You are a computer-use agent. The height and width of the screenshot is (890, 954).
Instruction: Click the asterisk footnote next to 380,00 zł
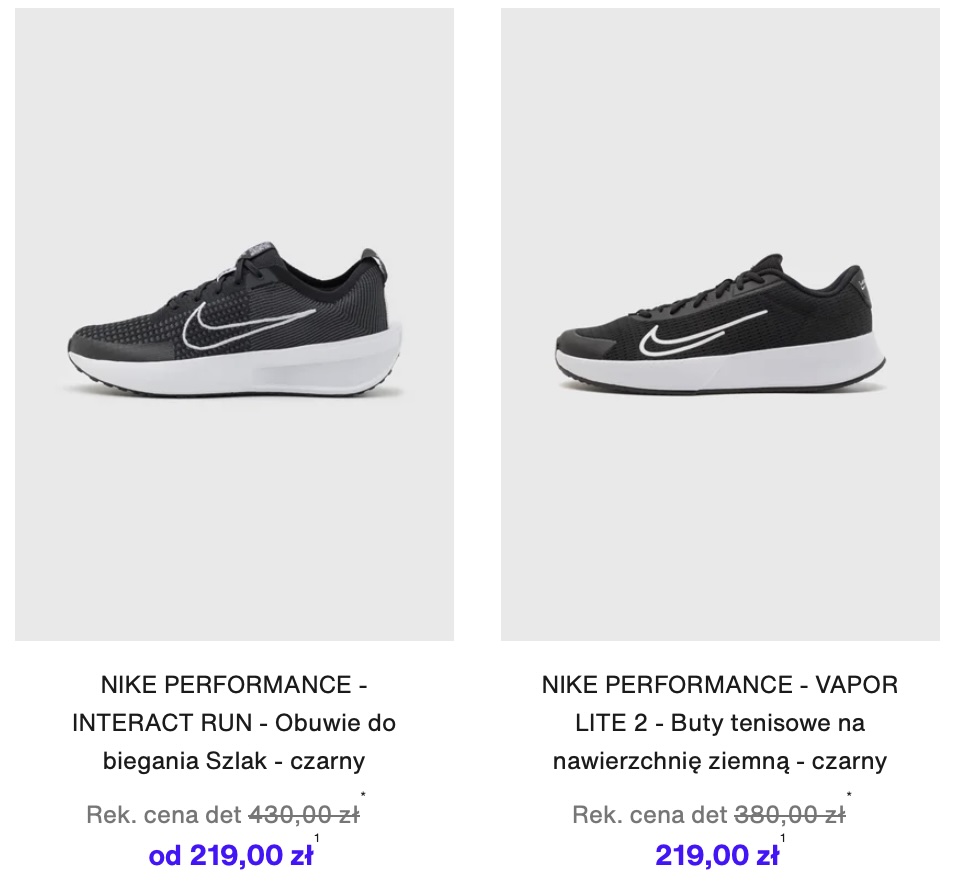849,795
